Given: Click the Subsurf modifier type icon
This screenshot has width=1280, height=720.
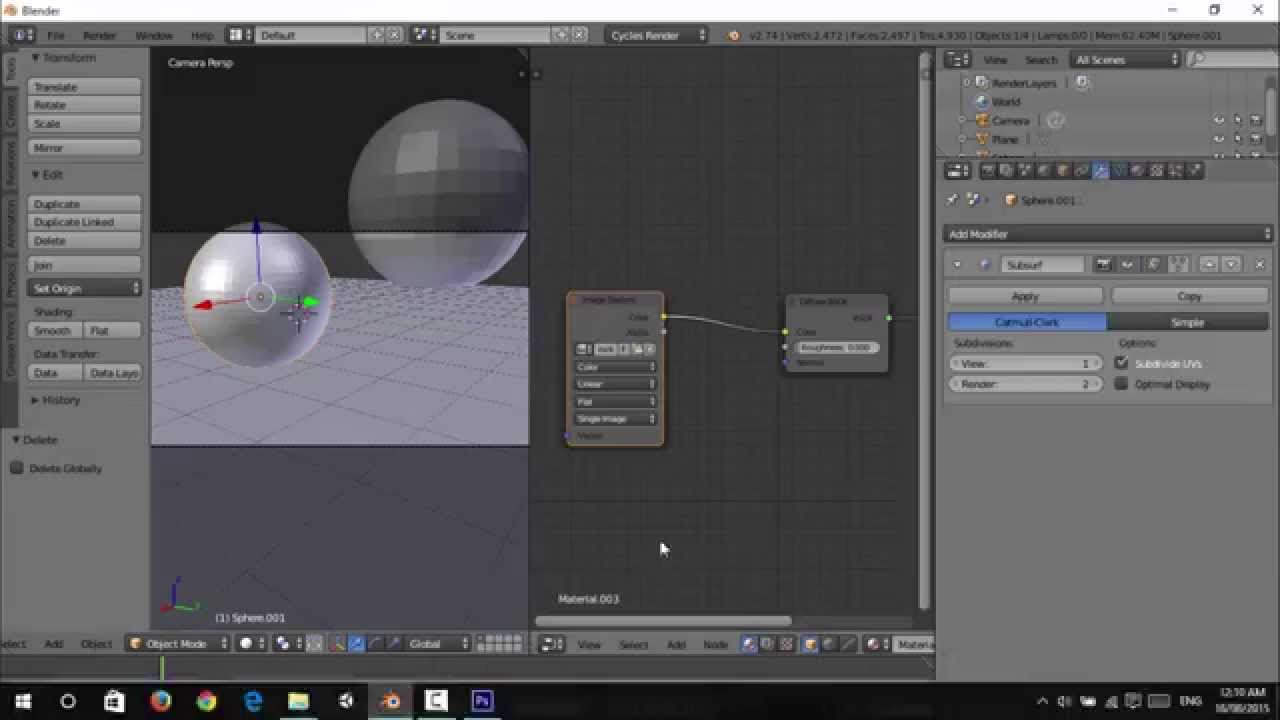Looking at the screenshot, I should (x=984, y=264).
